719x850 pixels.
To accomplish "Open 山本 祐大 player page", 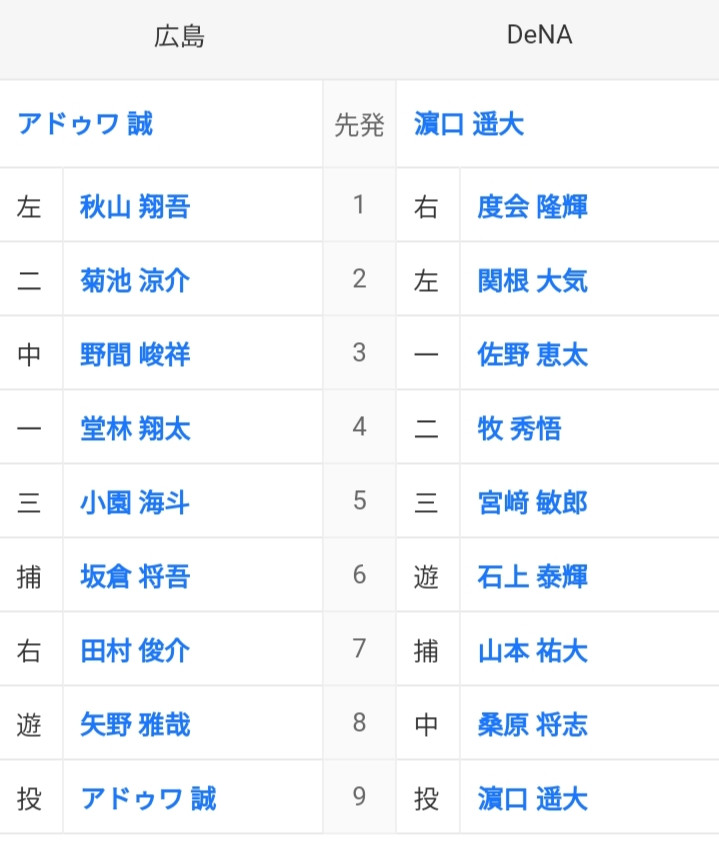I will [532, 651].
